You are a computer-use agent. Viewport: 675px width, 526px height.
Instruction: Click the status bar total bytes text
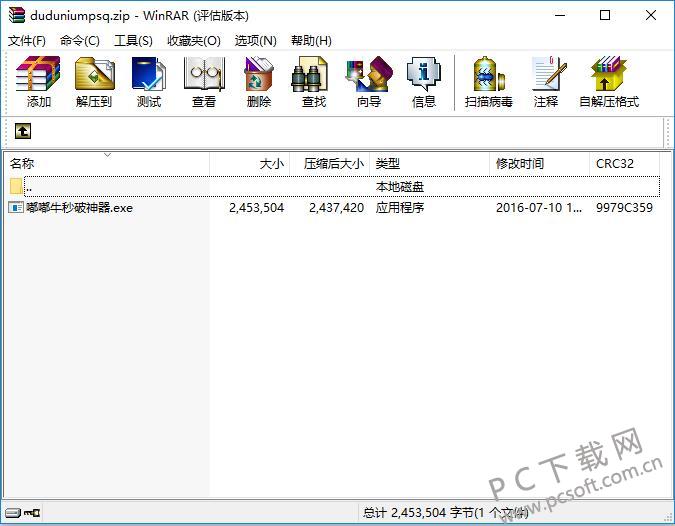[x=445, y=513]
